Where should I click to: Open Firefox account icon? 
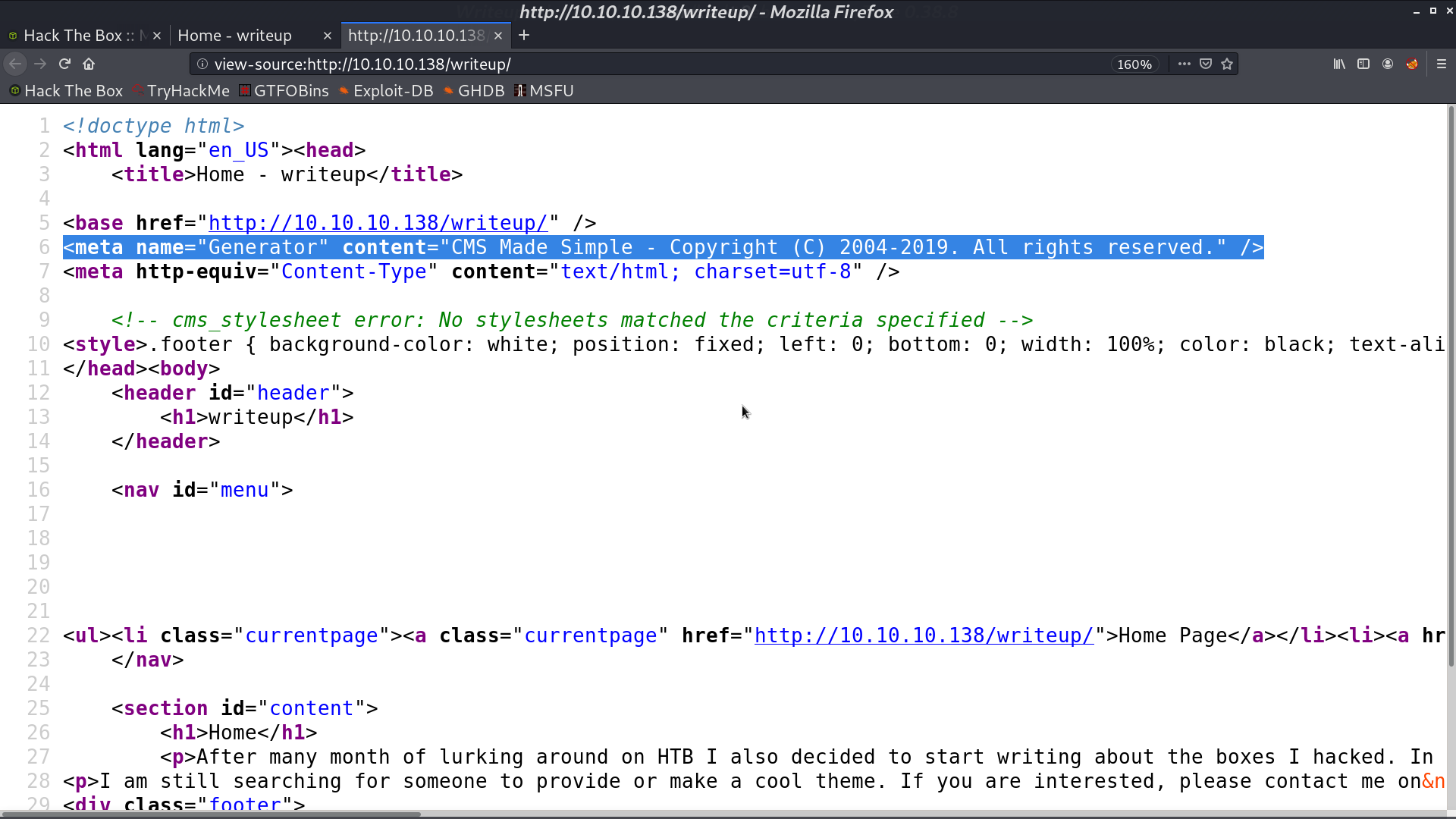point(1388,64)
